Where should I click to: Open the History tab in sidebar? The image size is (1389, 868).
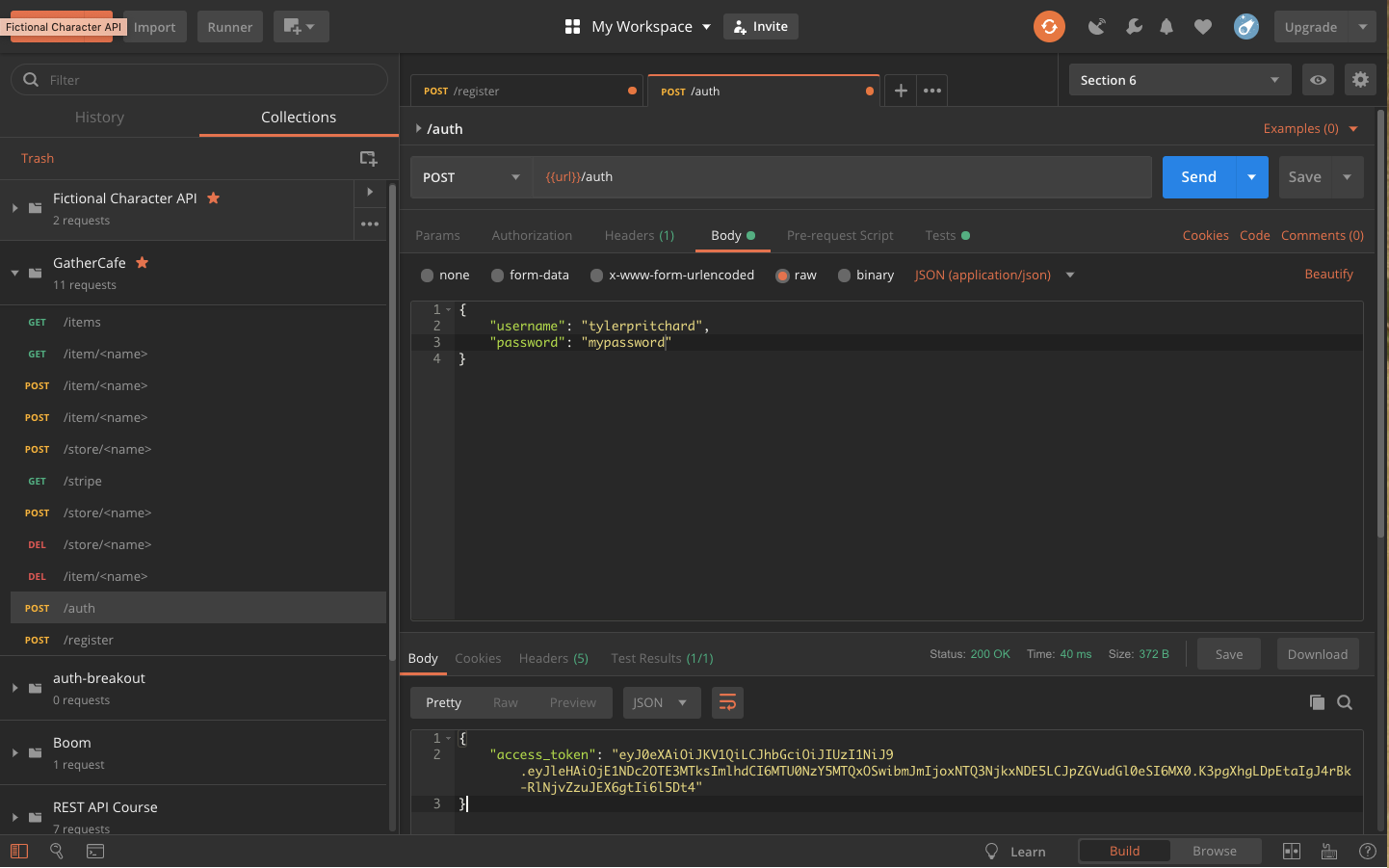pyautogui.click(x=99, y=117)
